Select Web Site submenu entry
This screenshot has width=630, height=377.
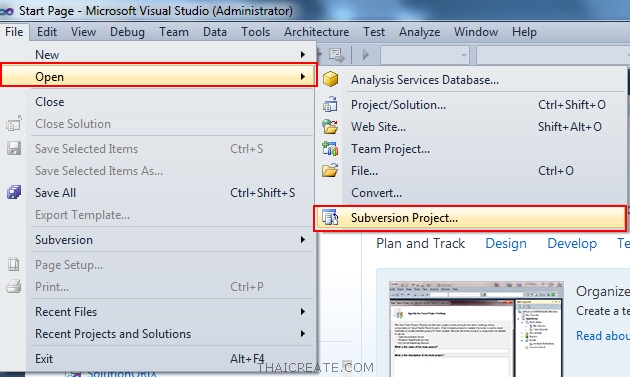[471, 127]
